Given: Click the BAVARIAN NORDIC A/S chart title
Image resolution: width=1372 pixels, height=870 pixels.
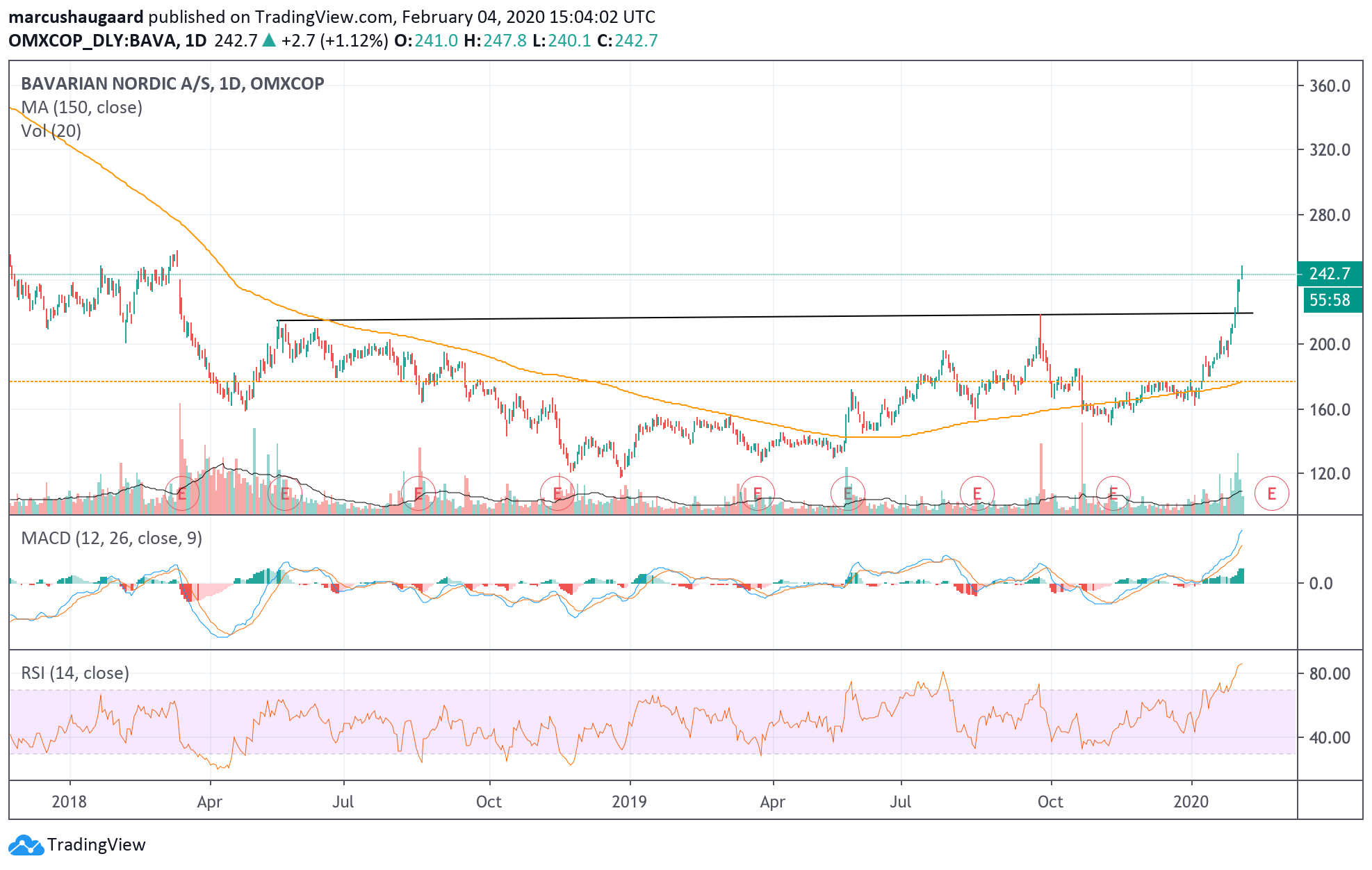Looking at the screenshot, I should pos(172,84).
